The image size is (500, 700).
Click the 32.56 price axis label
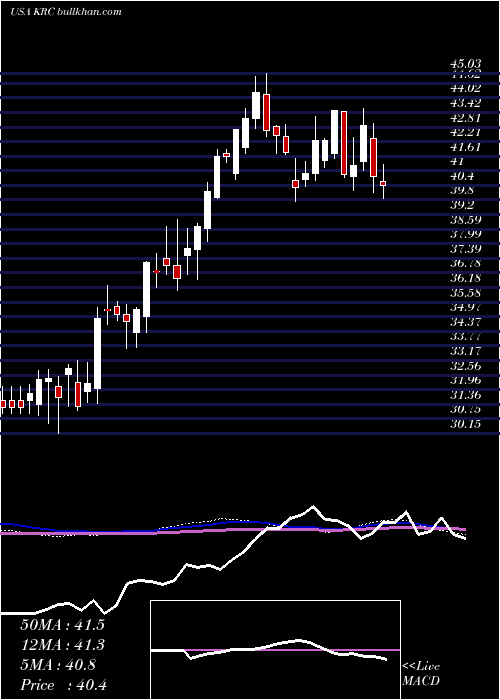pos(465,366)
